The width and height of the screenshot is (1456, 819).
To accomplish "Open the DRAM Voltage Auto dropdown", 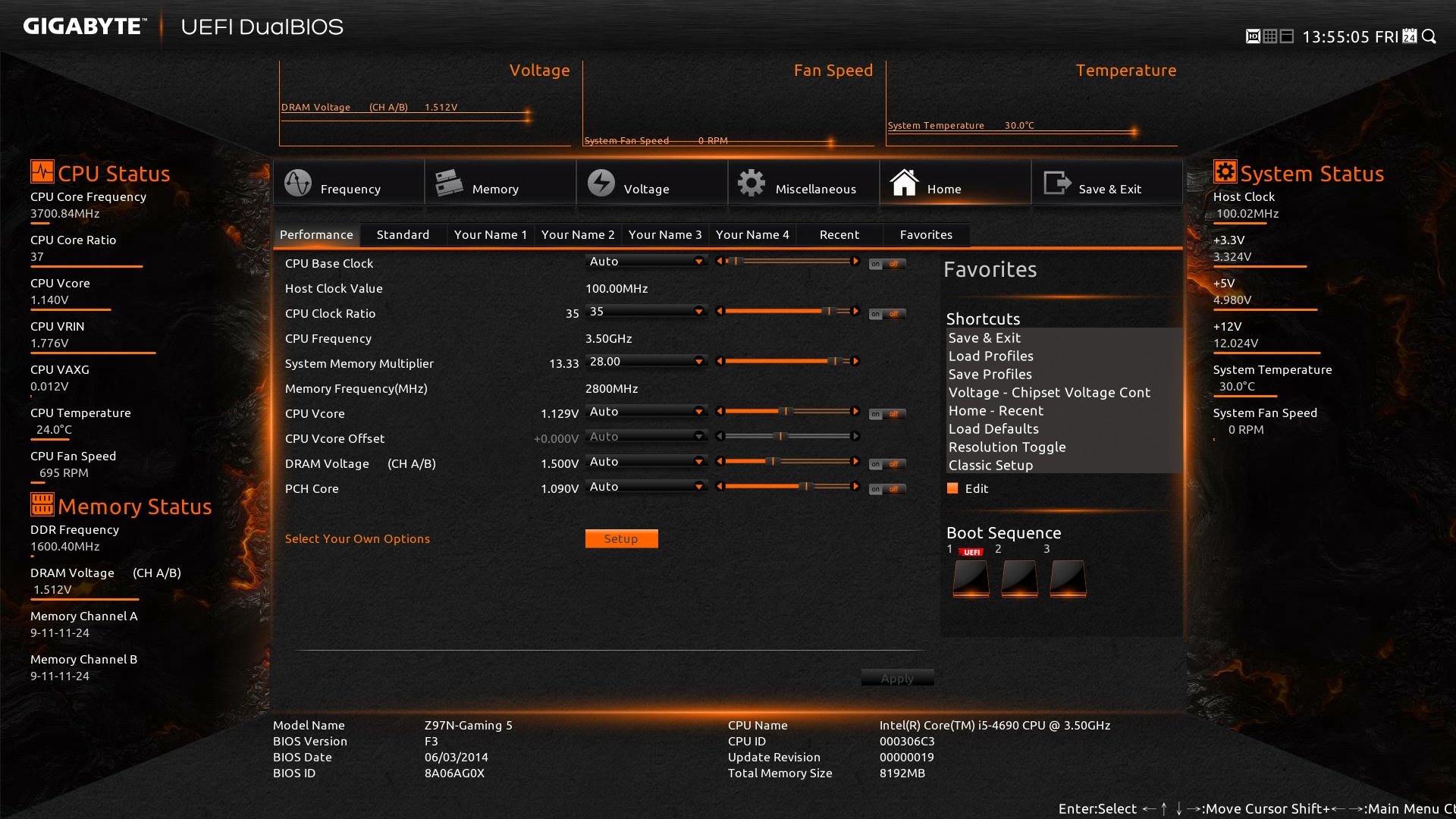I will click(x=646, y=461).
